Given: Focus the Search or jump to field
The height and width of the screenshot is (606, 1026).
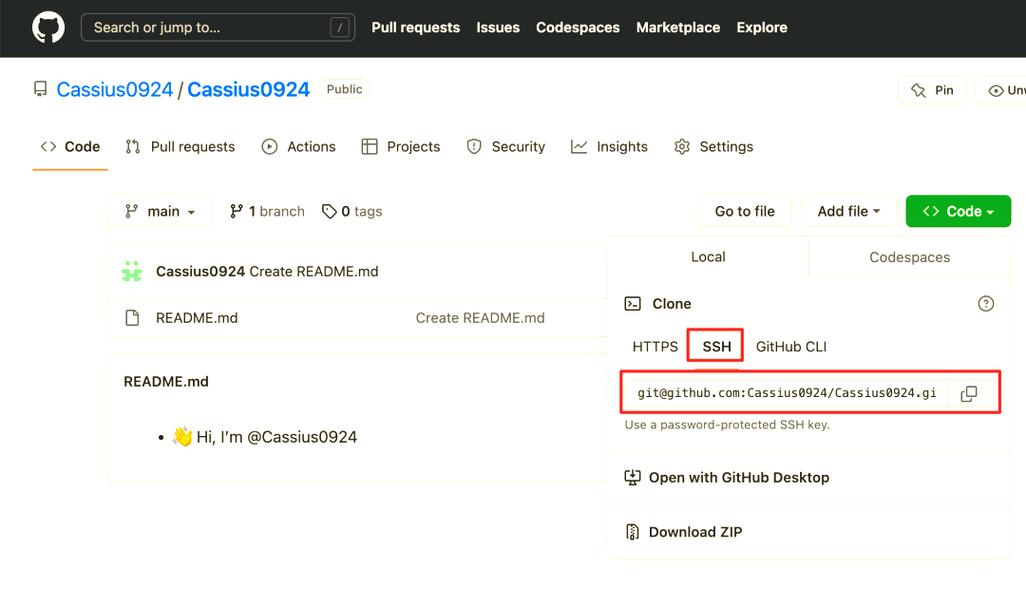Looking at the screenshot, I should 218,27.
